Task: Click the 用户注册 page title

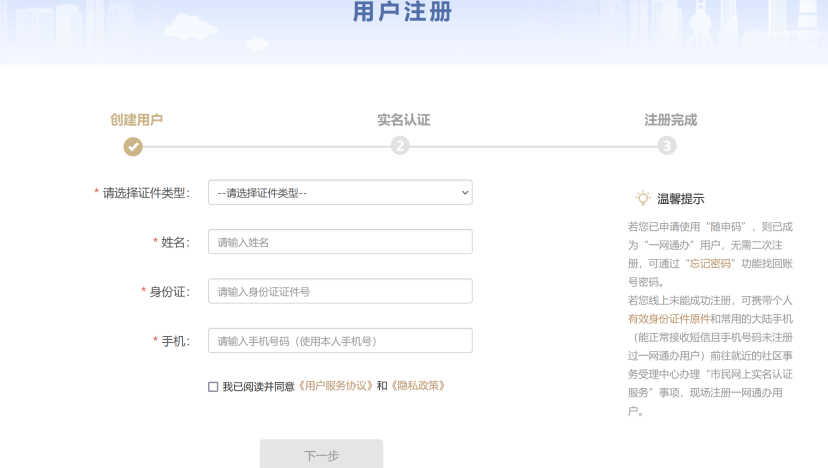Action: click(402, 13)
